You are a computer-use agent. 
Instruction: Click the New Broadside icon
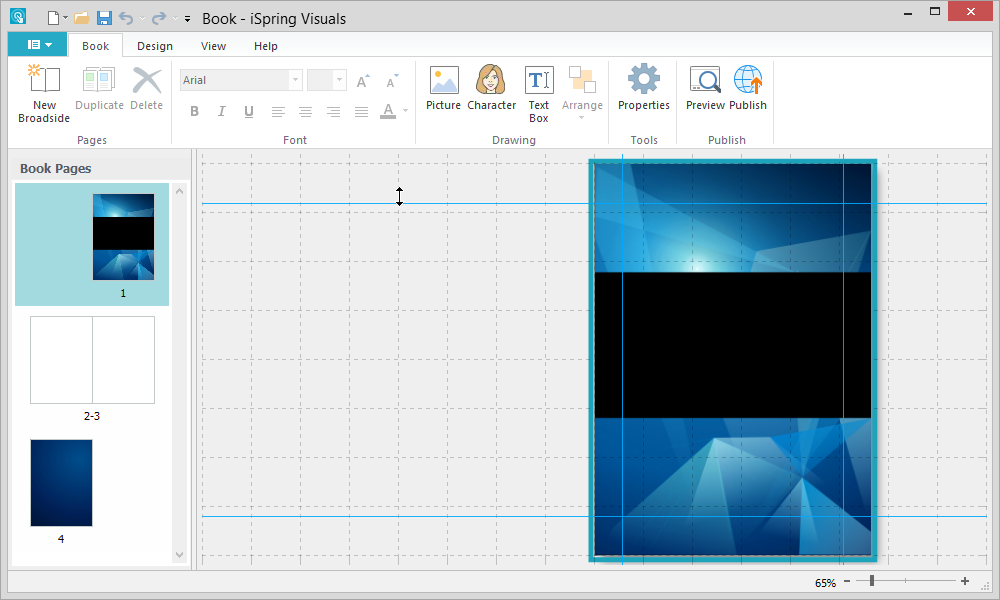44,81
